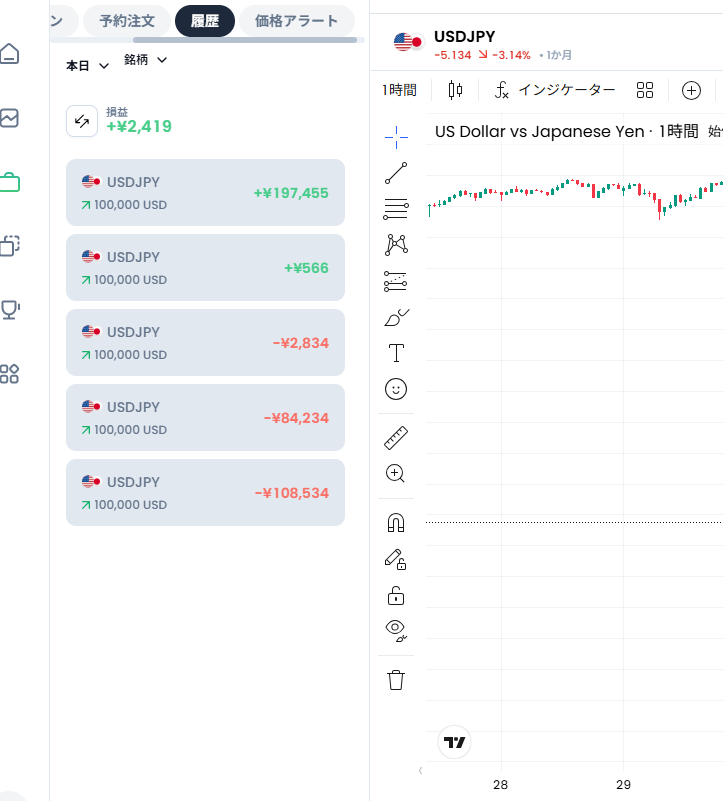
Task: Select the crosshair cursor tool
Action: 396,137
